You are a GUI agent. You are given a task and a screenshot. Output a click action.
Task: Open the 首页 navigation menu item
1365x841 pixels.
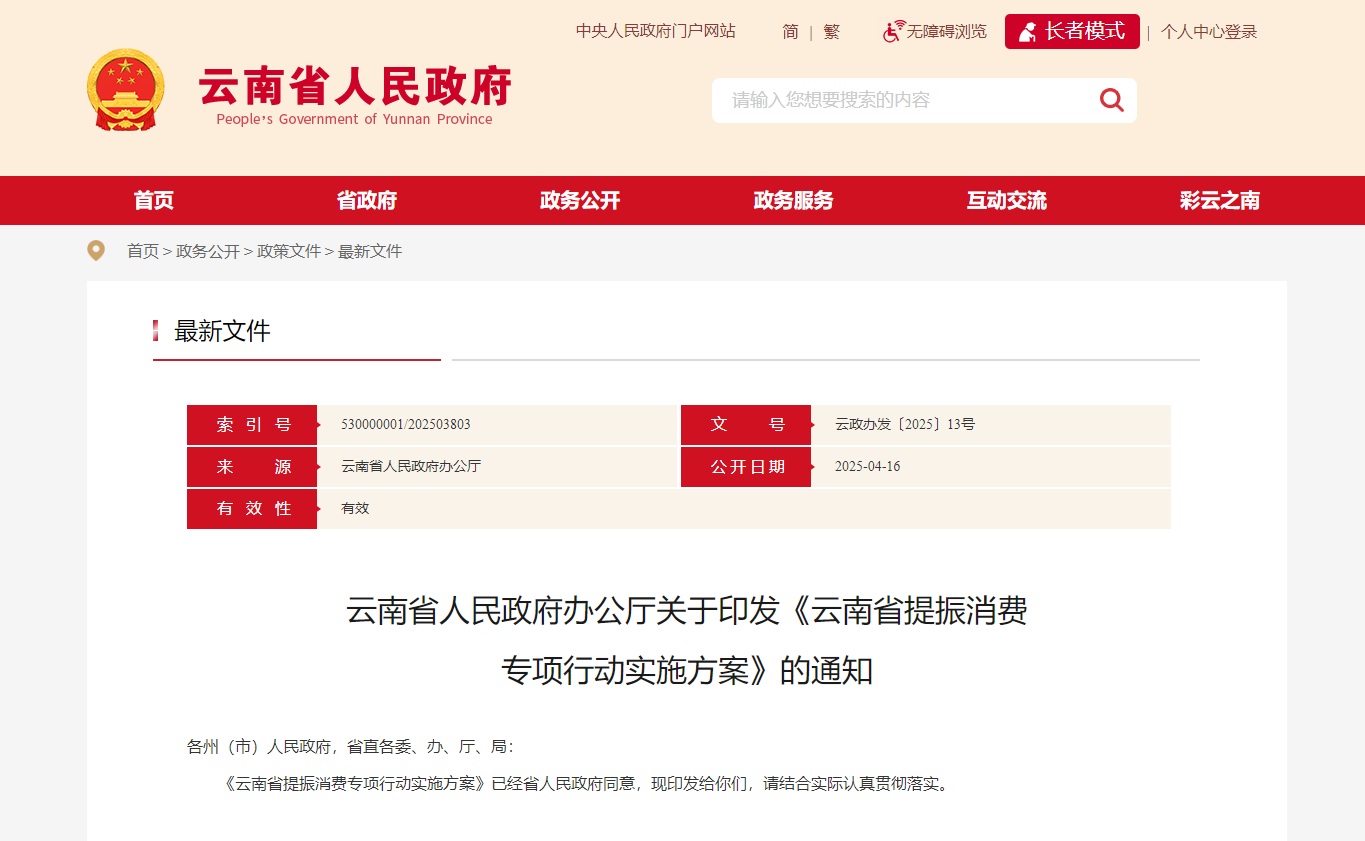(x=154, y=201)
